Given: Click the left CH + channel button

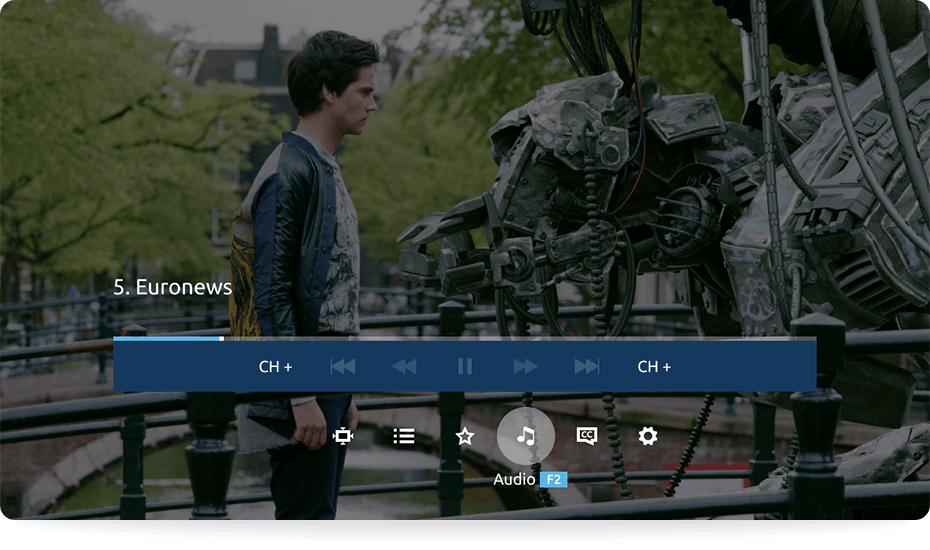Looking at the screenshot, I should 275,367.
